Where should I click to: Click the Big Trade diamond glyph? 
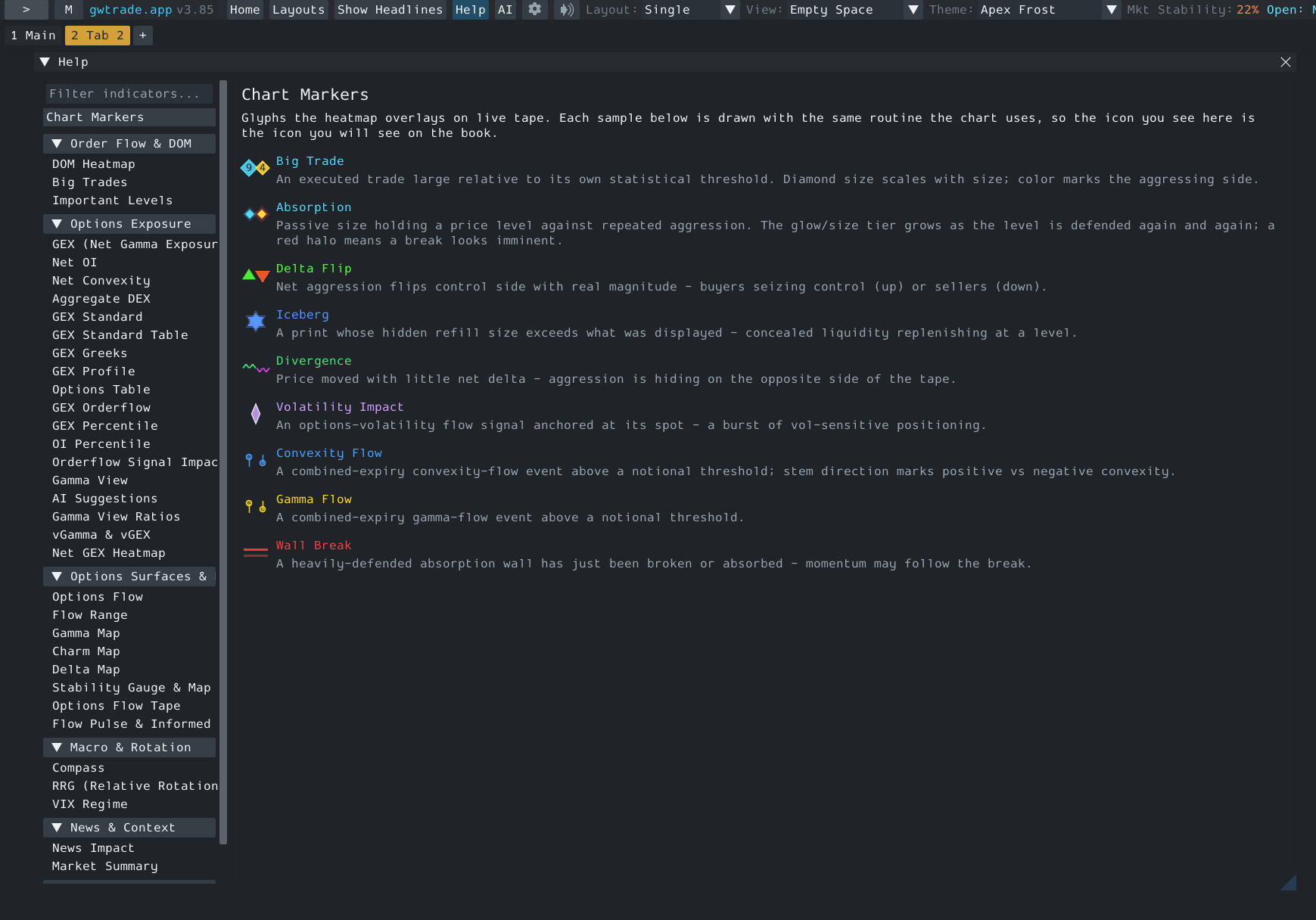pyautogui.click(x=255, y=168)
